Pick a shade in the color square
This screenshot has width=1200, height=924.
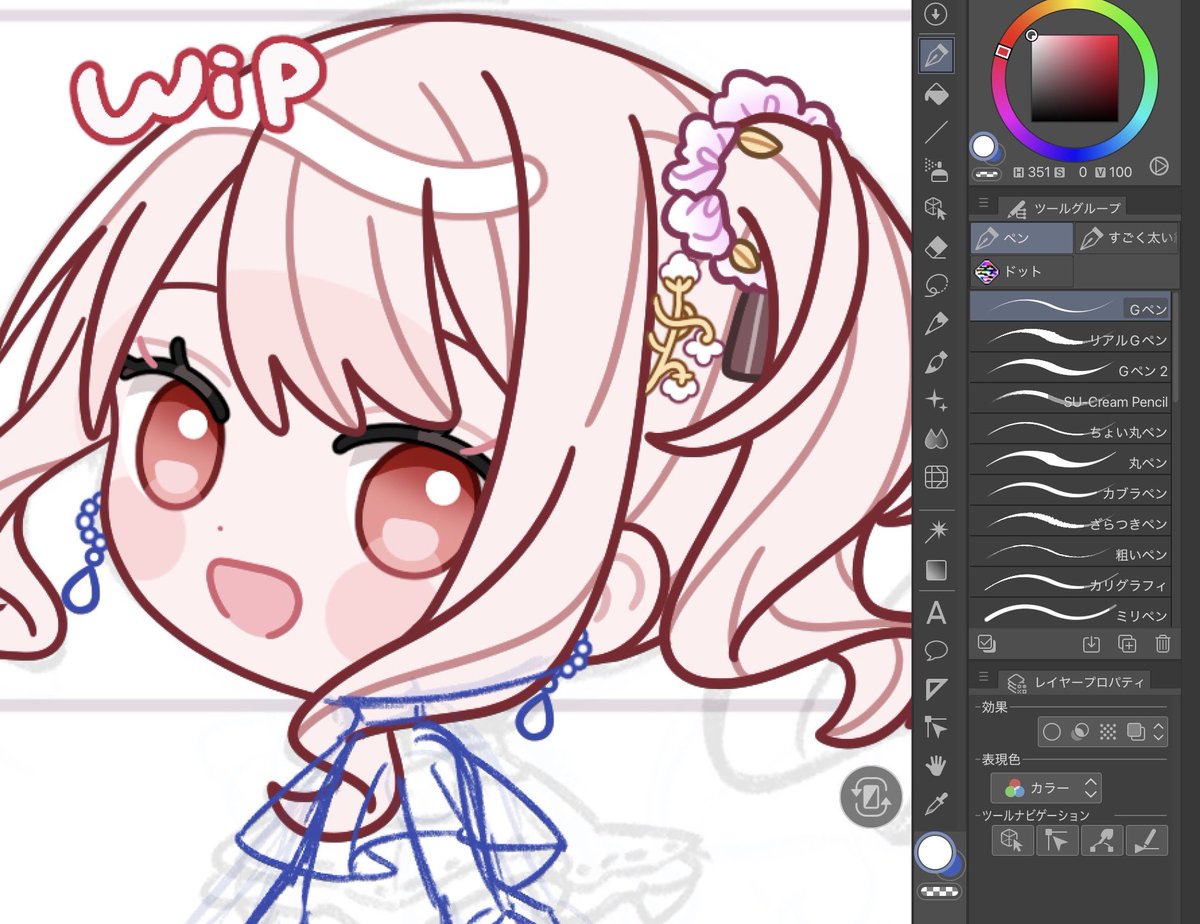[x=1075, y=77]
